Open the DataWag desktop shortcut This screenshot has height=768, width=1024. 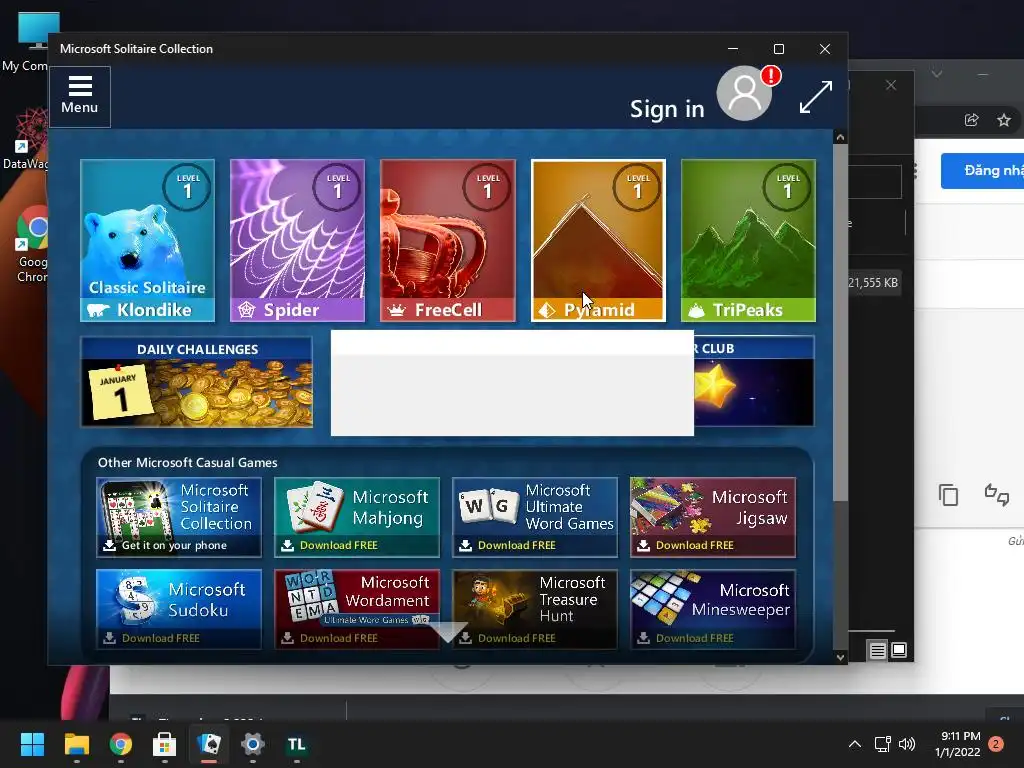coord(26,139)
